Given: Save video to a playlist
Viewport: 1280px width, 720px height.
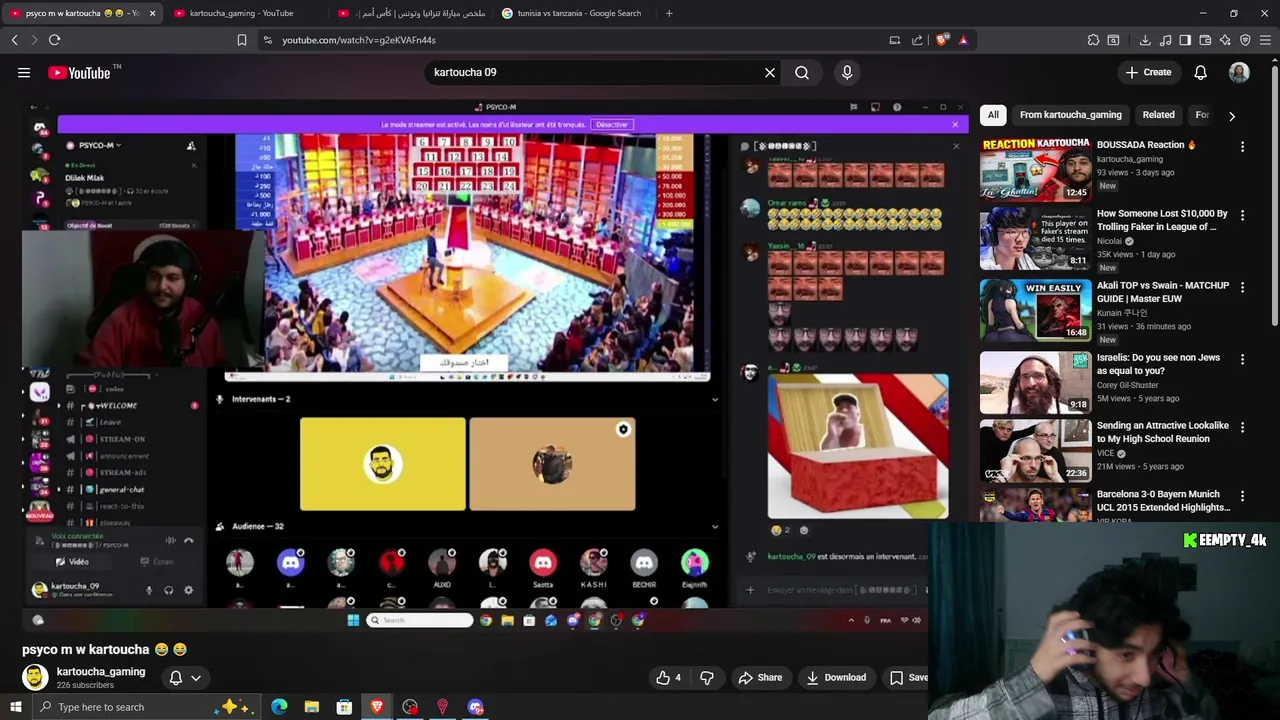Looking at the screenshot, I should coord(908,678).
